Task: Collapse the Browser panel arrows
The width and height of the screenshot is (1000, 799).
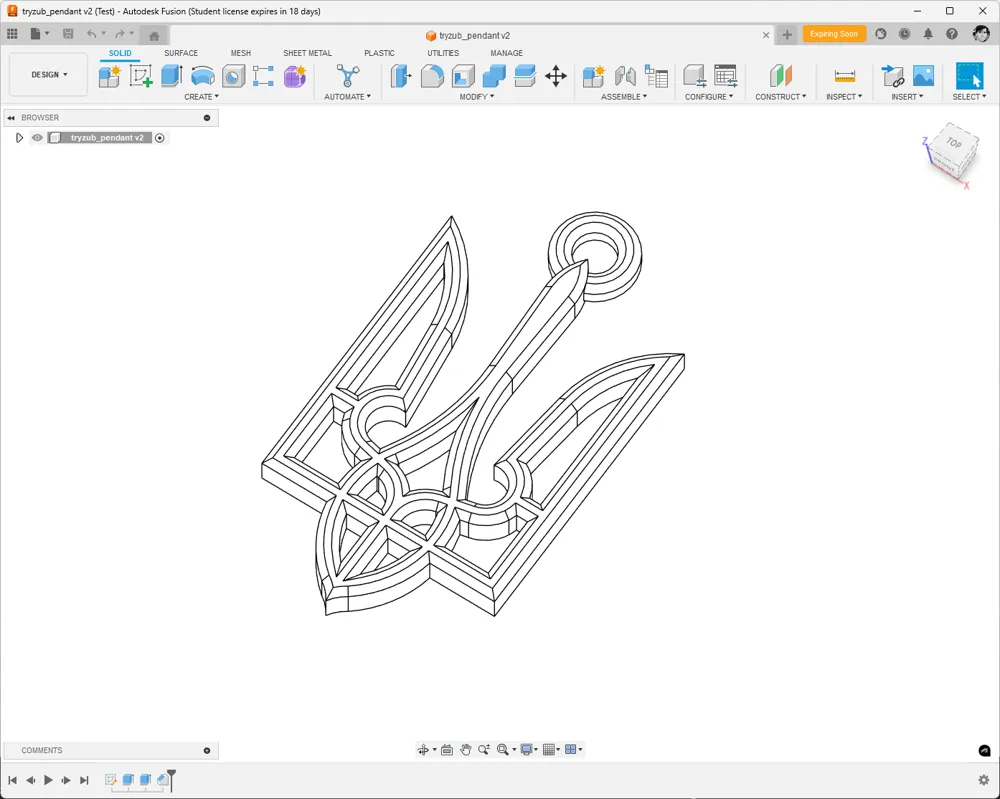Action: (x=11, y=118)
